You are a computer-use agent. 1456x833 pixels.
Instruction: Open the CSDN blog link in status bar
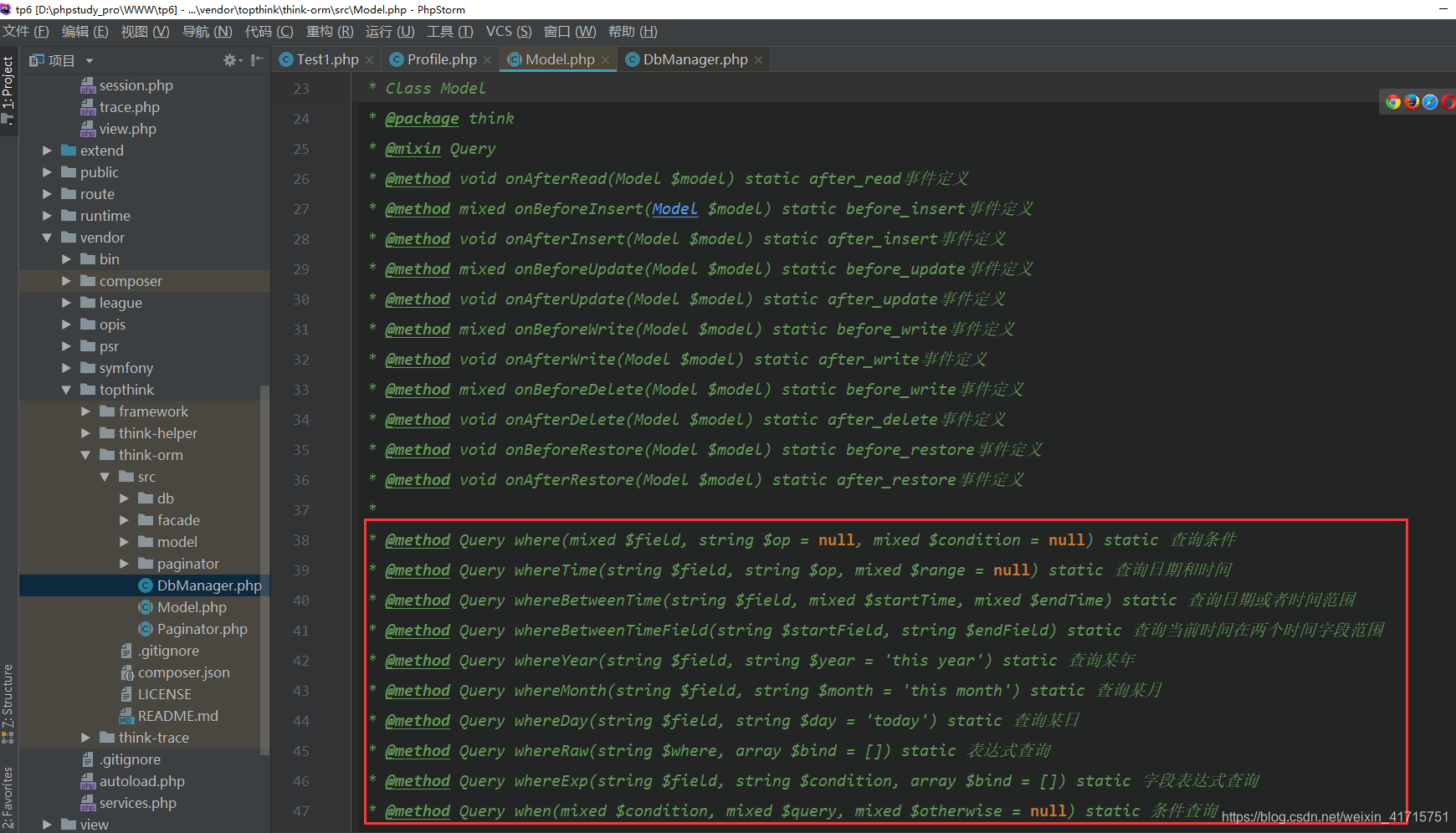pos(1334,816)
